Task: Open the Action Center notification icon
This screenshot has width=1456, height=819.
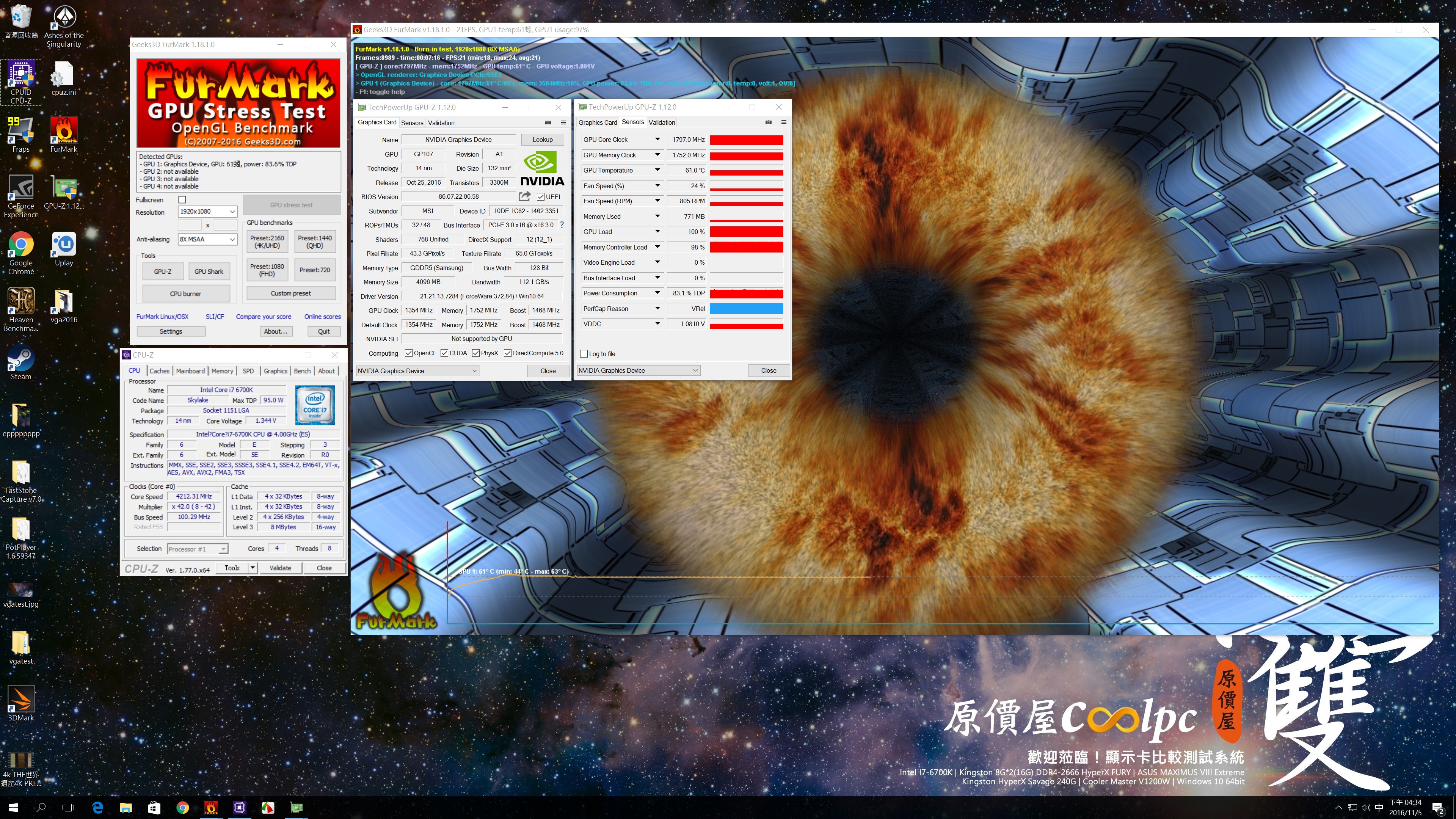Action: [x=1437, y=808]
